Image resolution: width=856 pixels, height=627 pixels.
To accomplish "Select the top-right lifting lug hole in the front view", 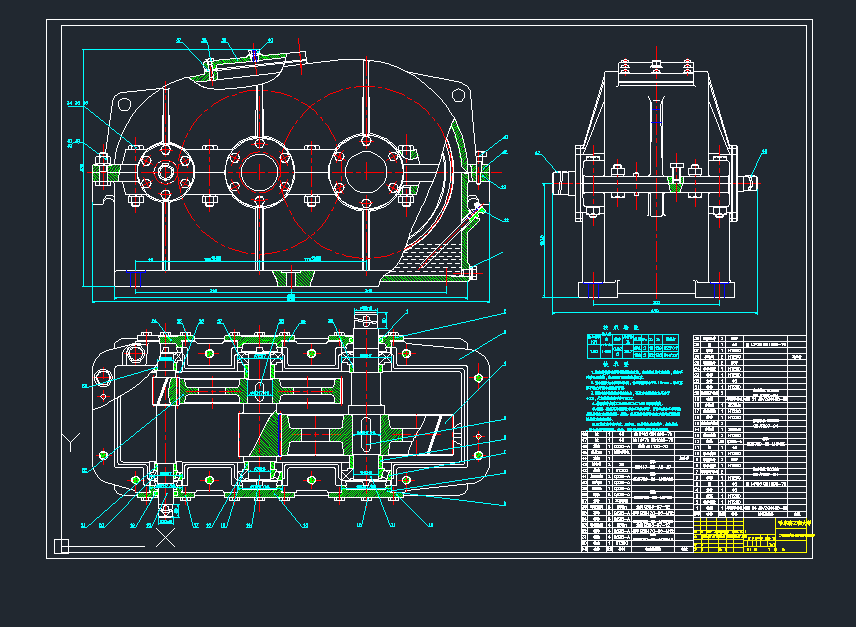I will coord(458,95).
